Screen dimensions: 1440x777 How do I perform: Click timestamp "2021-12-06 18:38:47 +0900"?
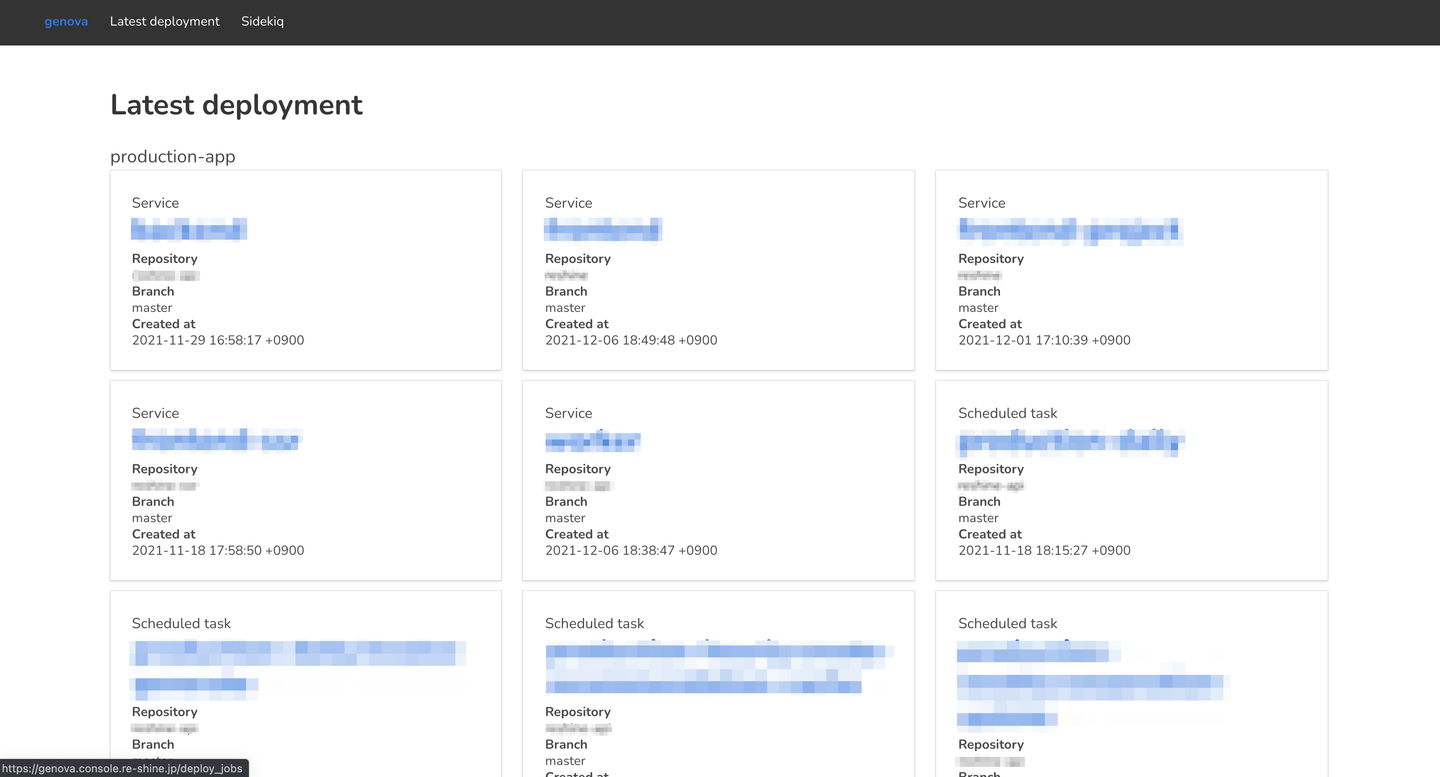pyautogui.click(x=631, y=550)
